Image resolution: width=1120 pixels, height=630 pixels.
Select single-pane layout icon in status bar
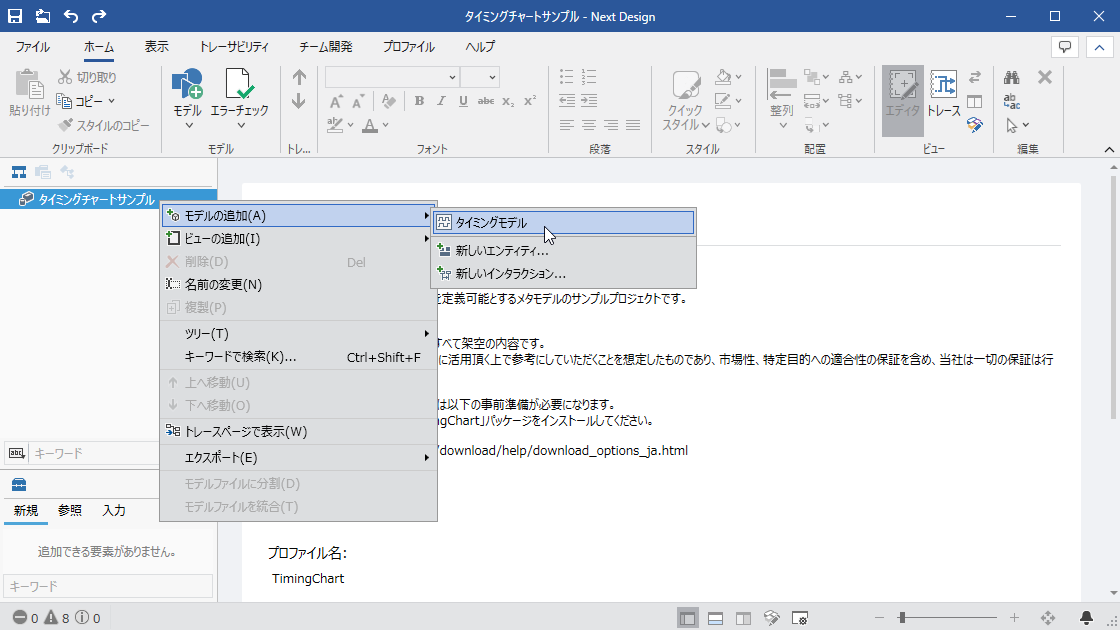pyautogui.click(x=688, y=618)
